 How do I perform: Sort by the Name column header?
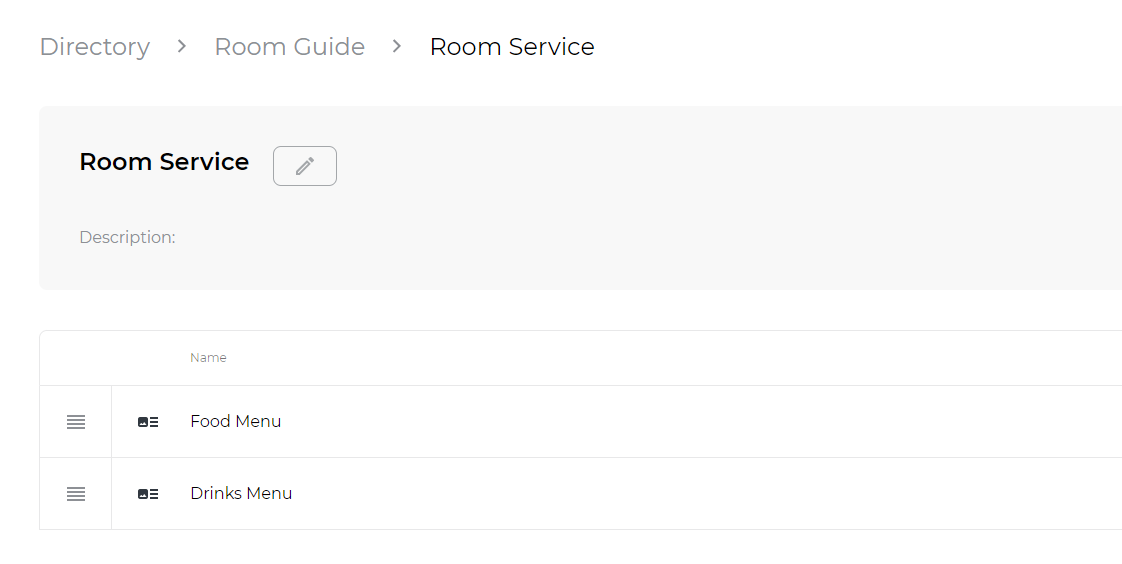(208, 358)
